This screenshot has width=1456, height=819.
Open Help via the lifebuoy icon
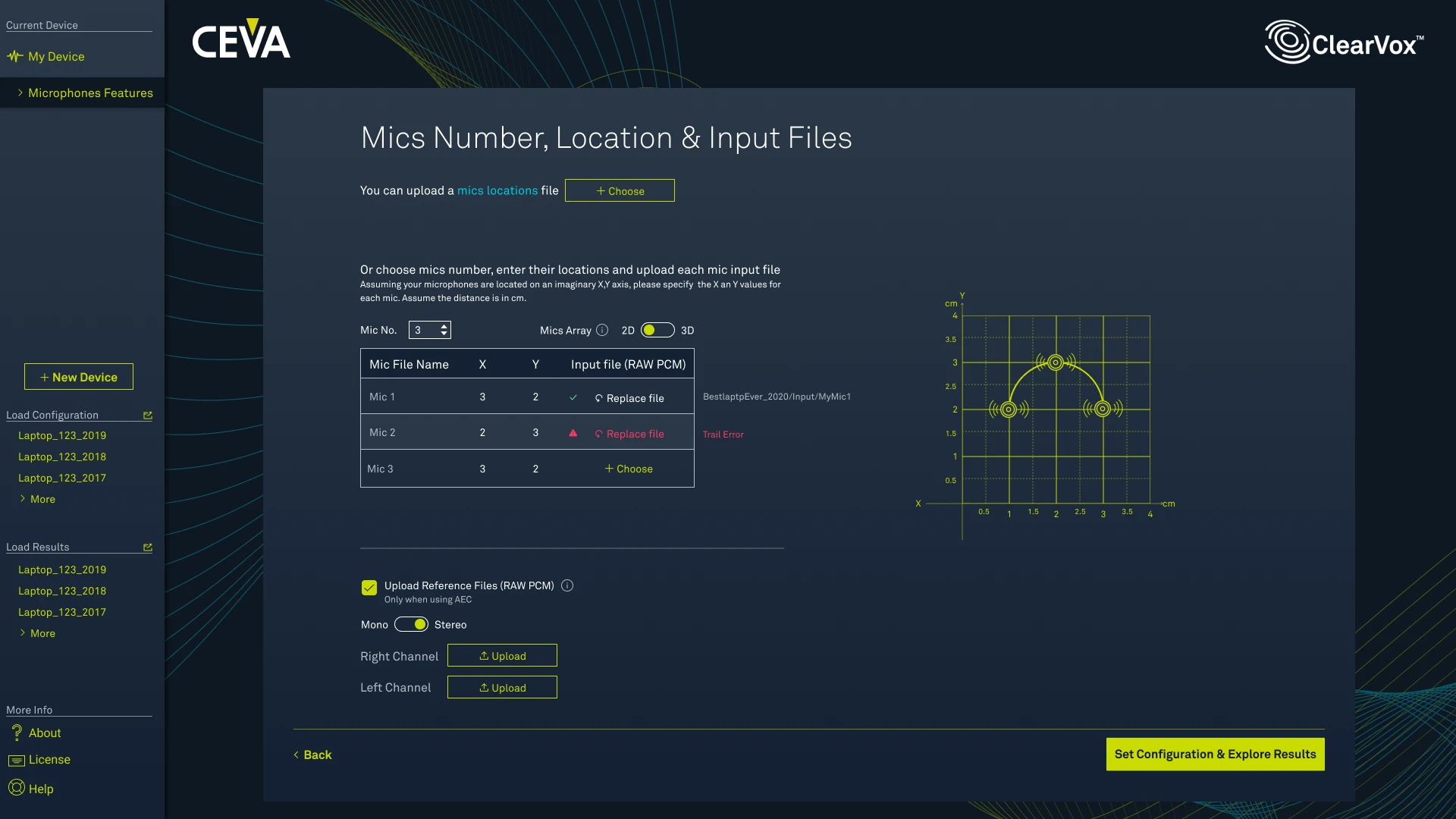[17, 788]
